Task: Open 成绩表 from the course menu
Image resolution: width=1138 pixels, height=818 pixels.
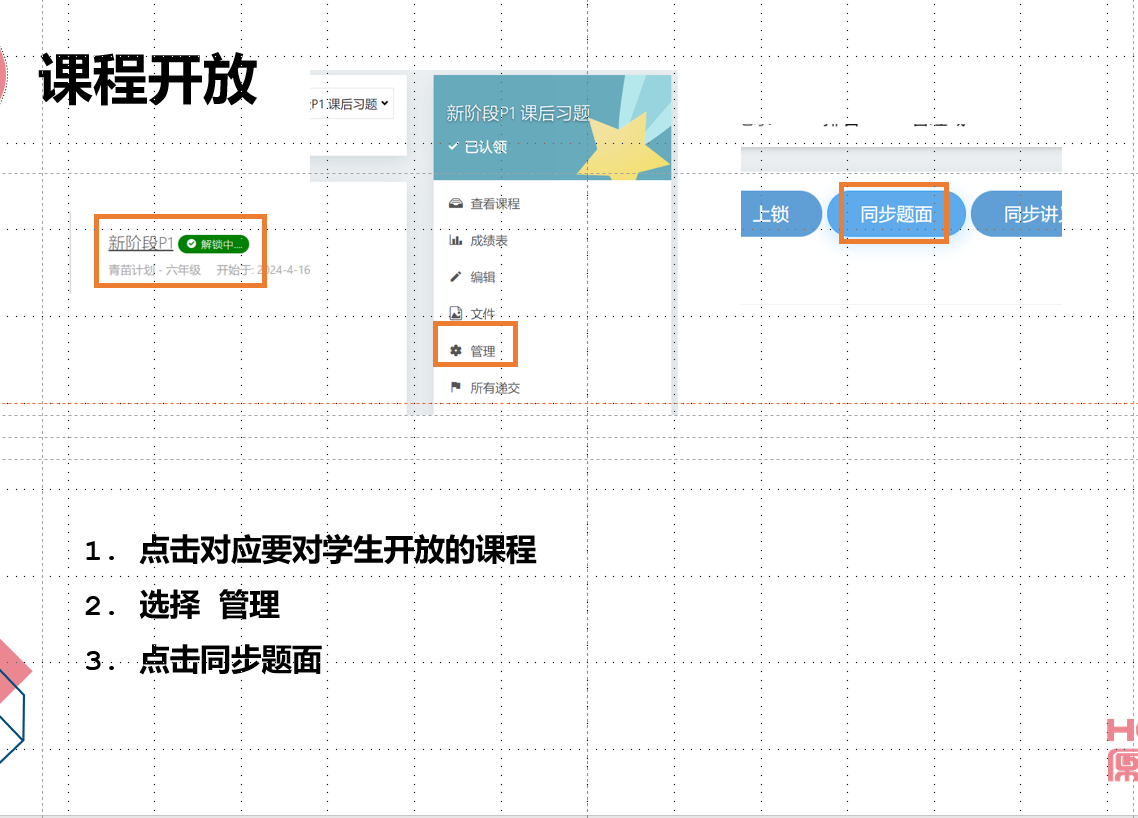Action: [489, 241]
